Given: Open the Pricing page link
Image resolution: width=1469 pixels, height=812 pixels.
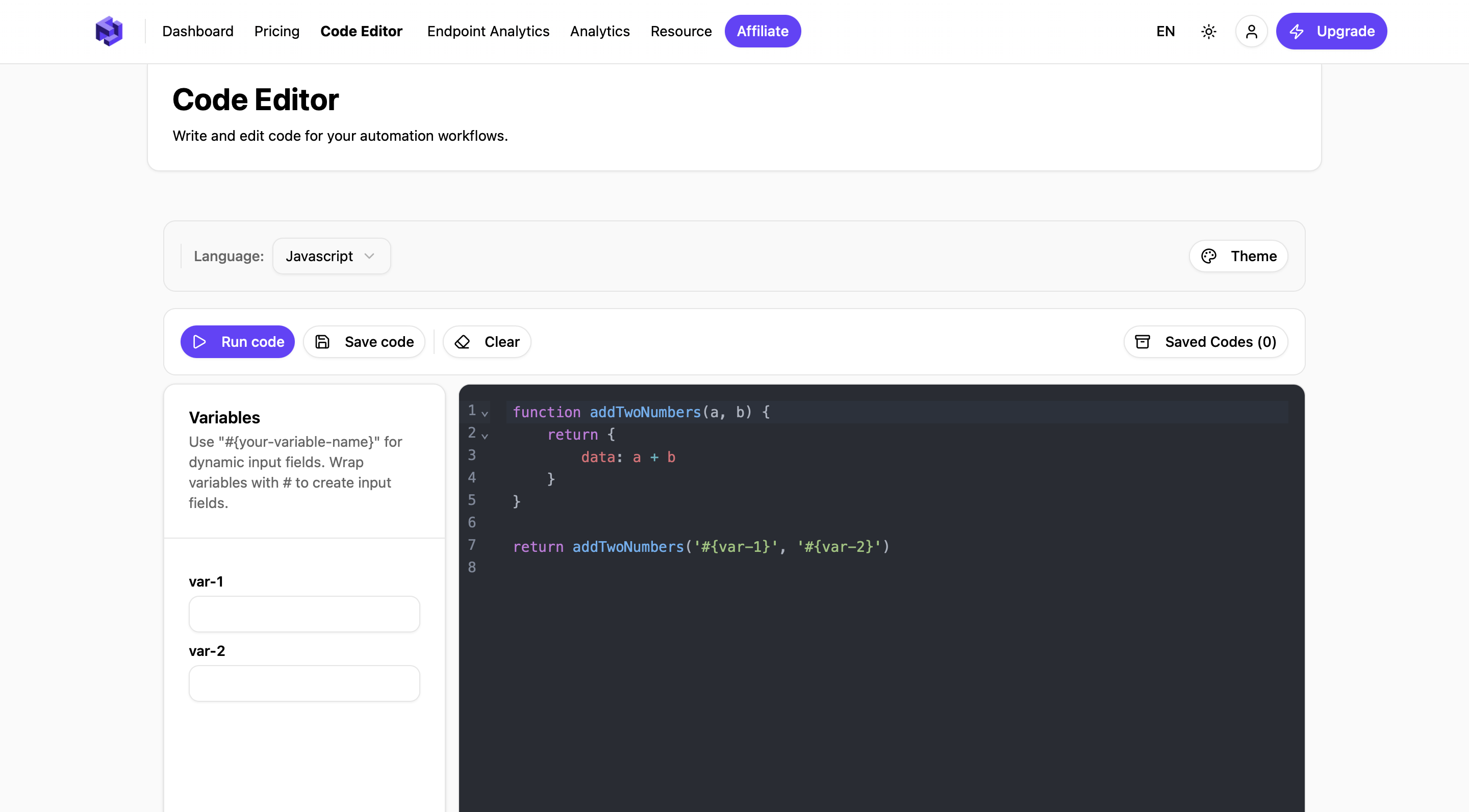Looking at the screenshot, I should (276, 31).
